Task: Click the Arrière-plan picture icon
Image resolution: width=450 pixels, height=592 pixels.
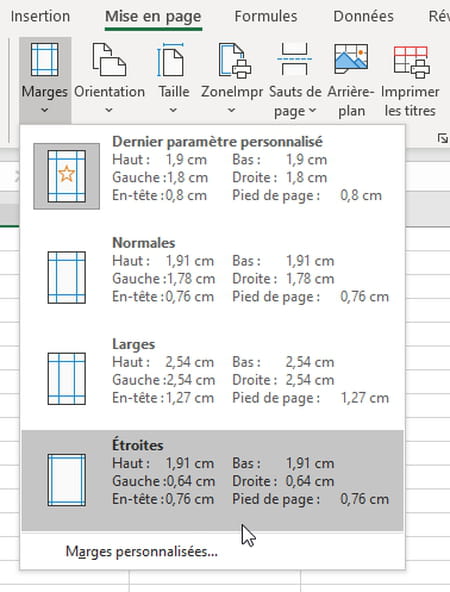Action: (x=351, y=59)
